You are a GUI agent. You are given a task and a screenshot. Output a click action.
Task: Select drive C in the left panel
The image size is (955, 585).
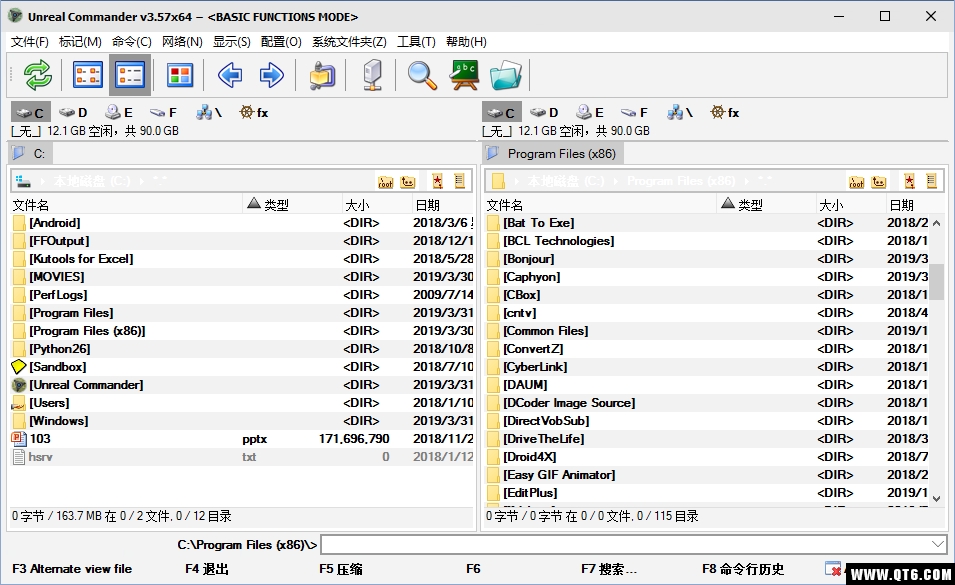coord(30,113)
